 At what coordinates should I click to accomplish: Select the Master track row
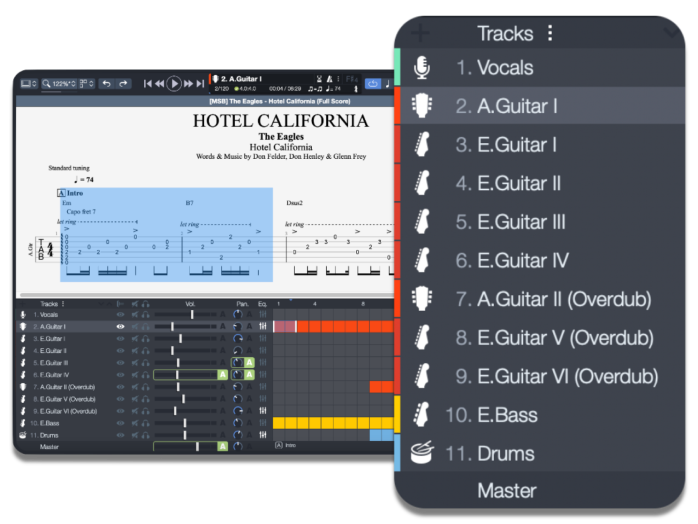[x=506, y=491]
